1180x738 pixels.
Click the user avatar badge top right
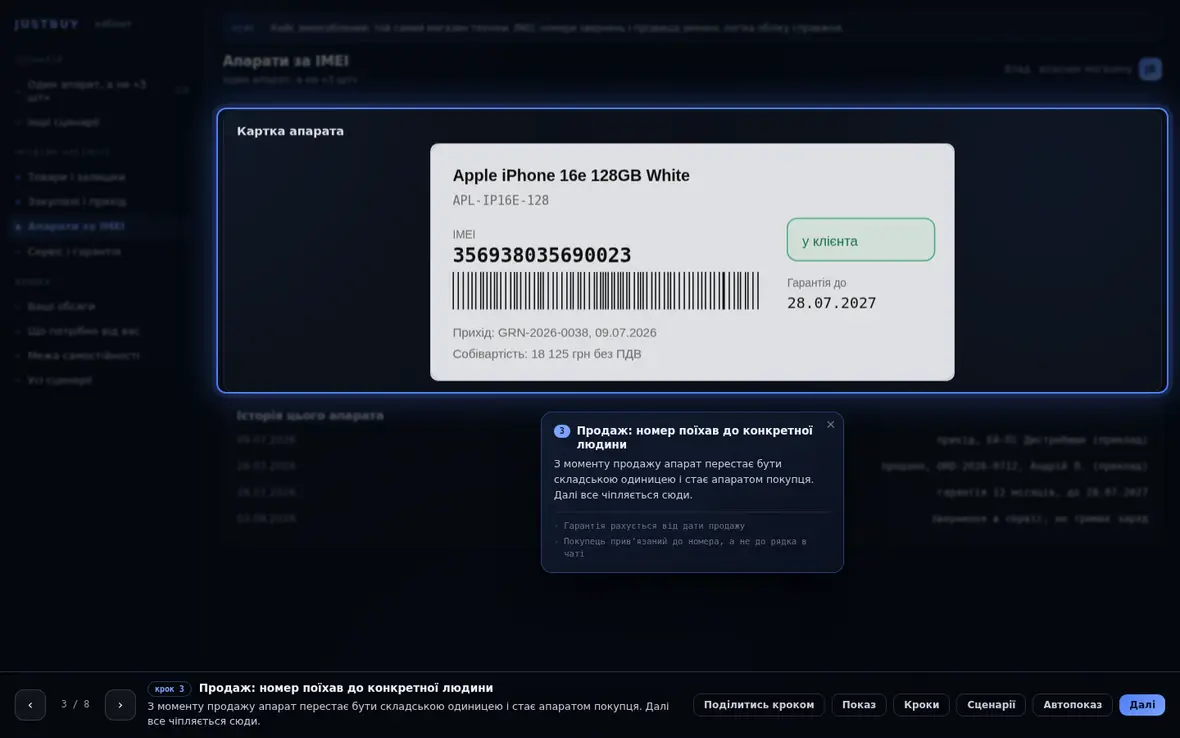click(x=1150, y=69)
